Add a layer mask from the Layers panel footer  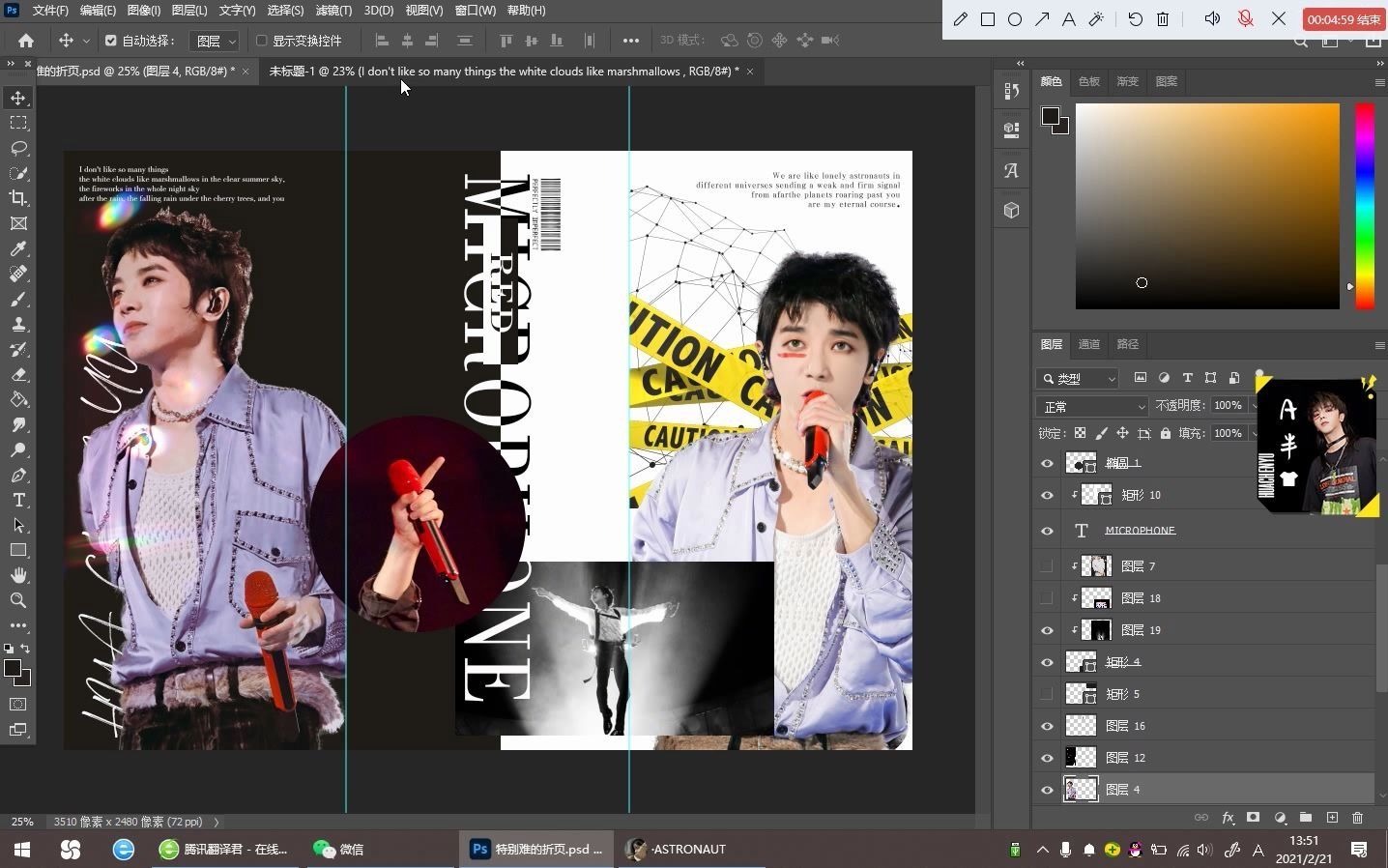1253,818
